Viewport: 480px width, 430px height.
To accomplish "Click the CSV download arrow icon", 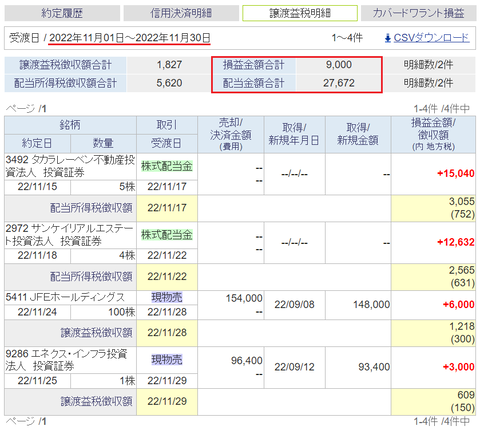I will [388, 38].
